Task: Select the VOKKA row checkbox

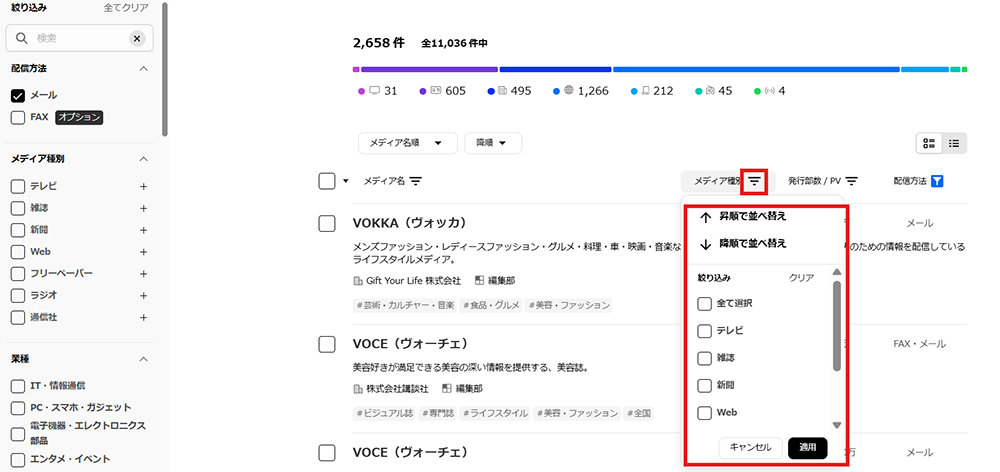Action: point(327,223)
